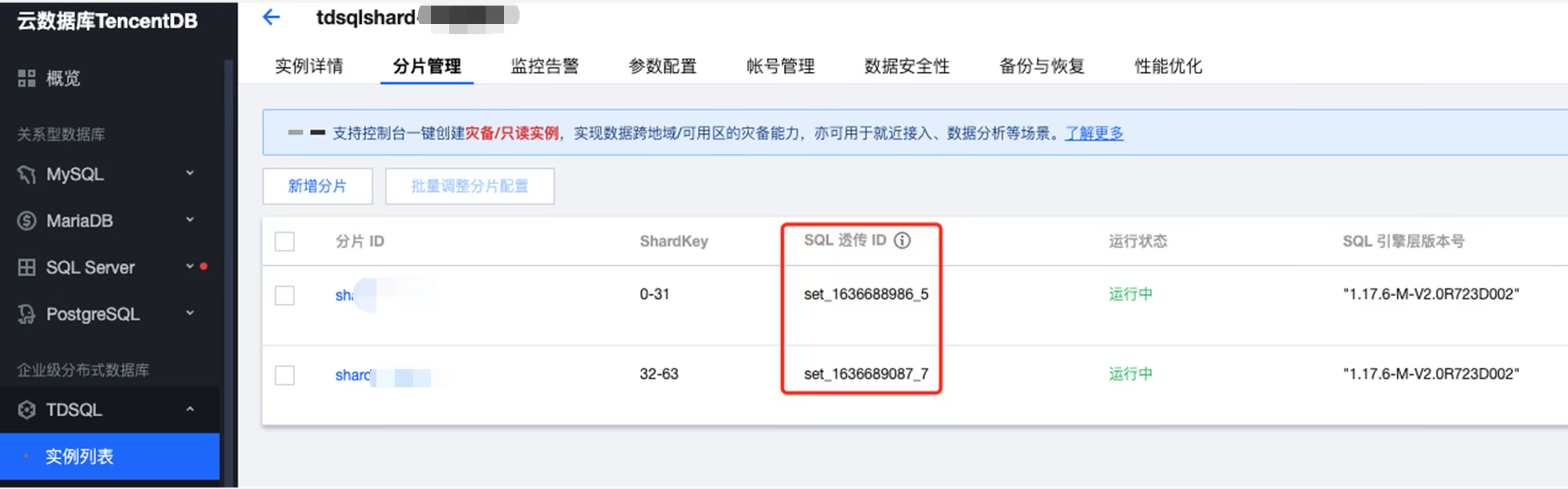Show info tooltip for SQL 透传 ID
This screenshot has height=489, width=1568.
point(902,240)
